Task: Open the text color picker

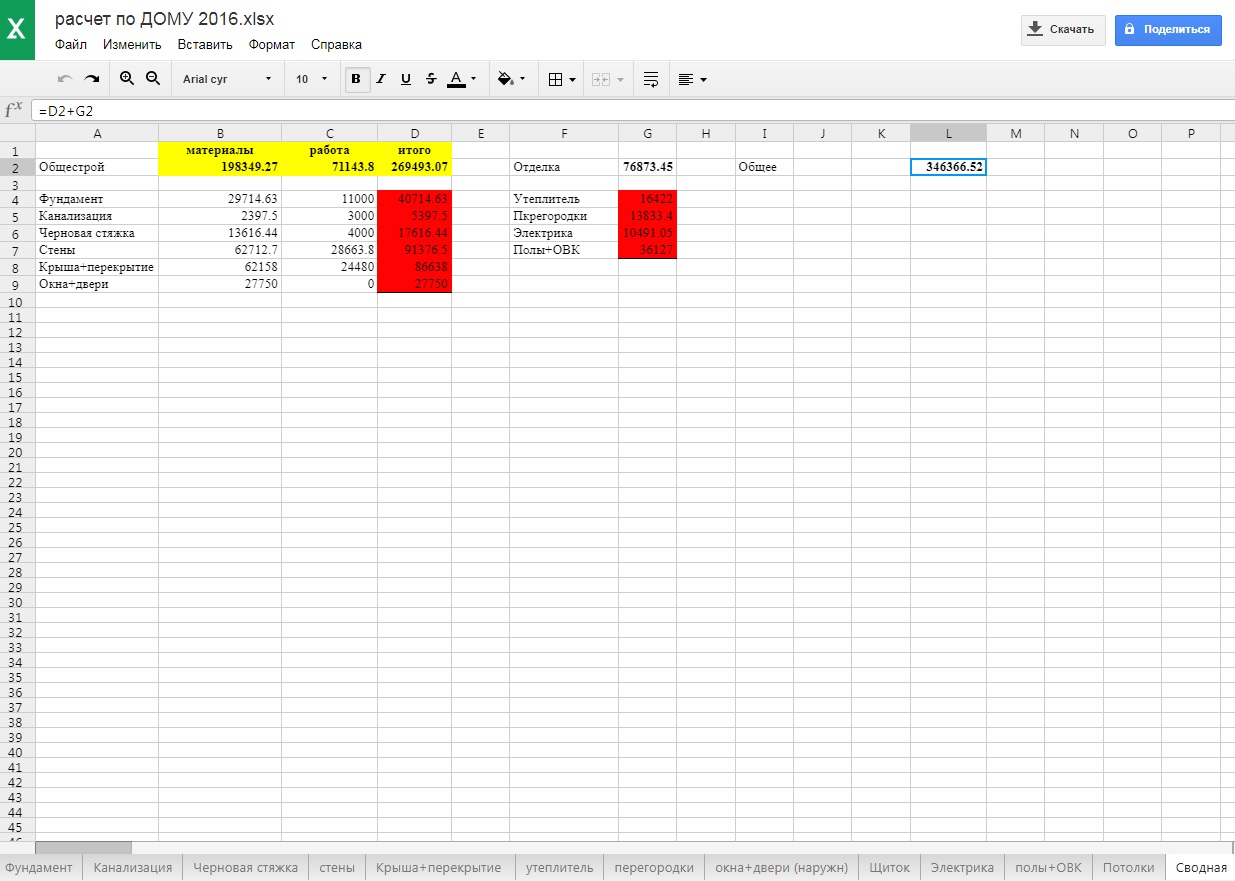Action: click(461, 79)
